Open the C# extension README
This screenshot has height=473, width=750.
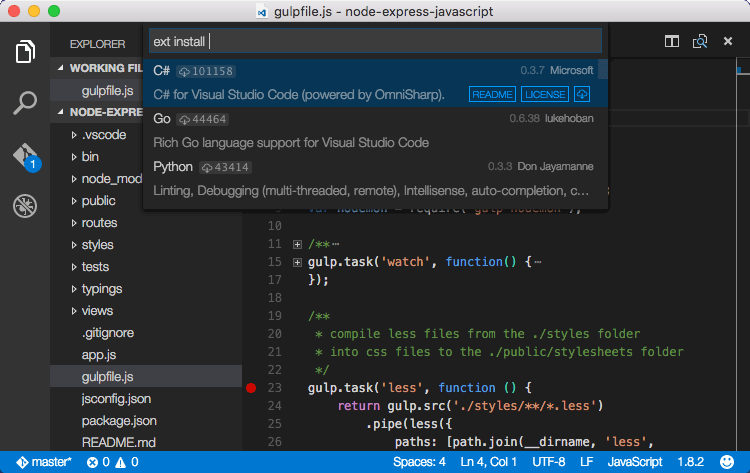tap(492, 94)
